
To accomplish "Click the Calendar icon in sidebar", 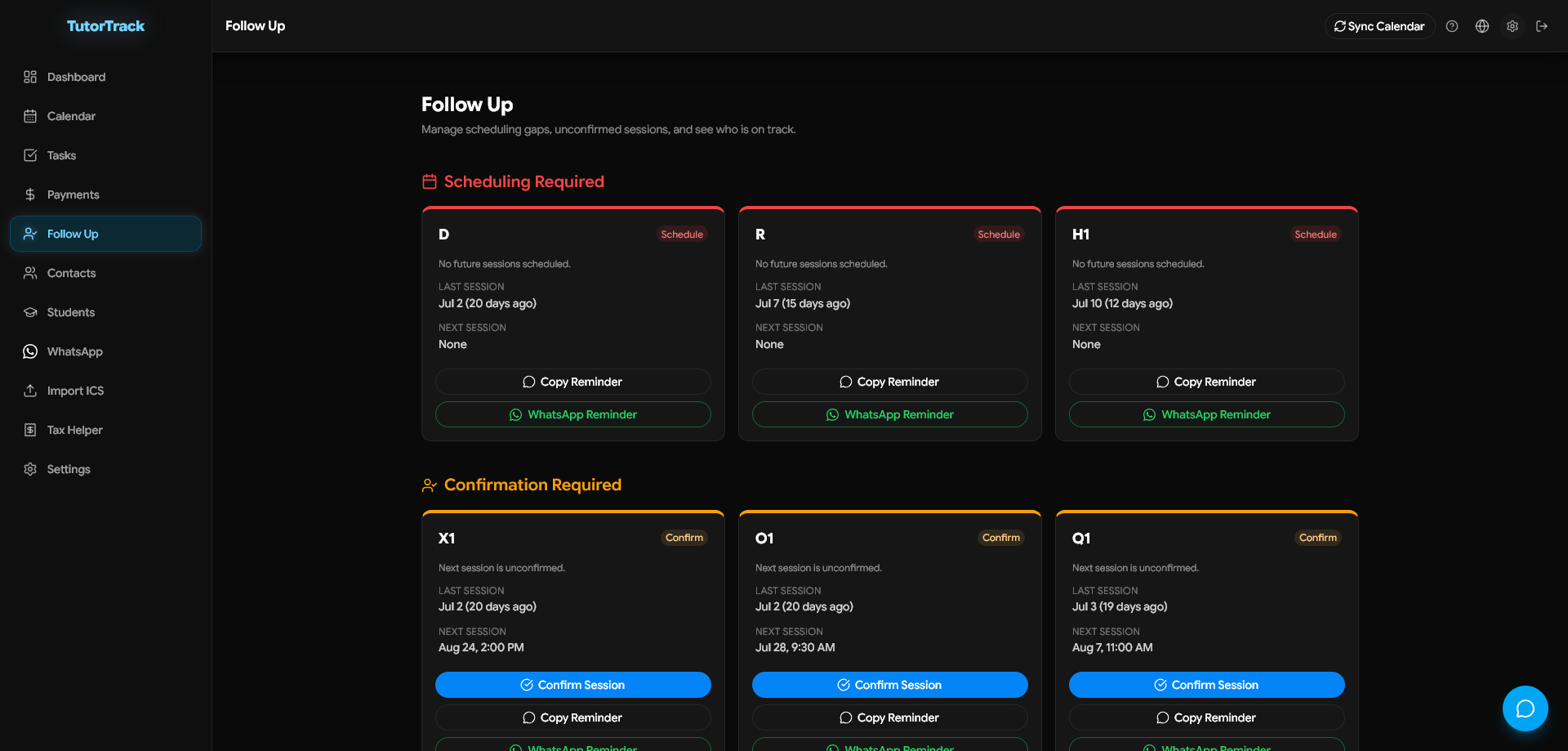I will click(x=30, y=116).
